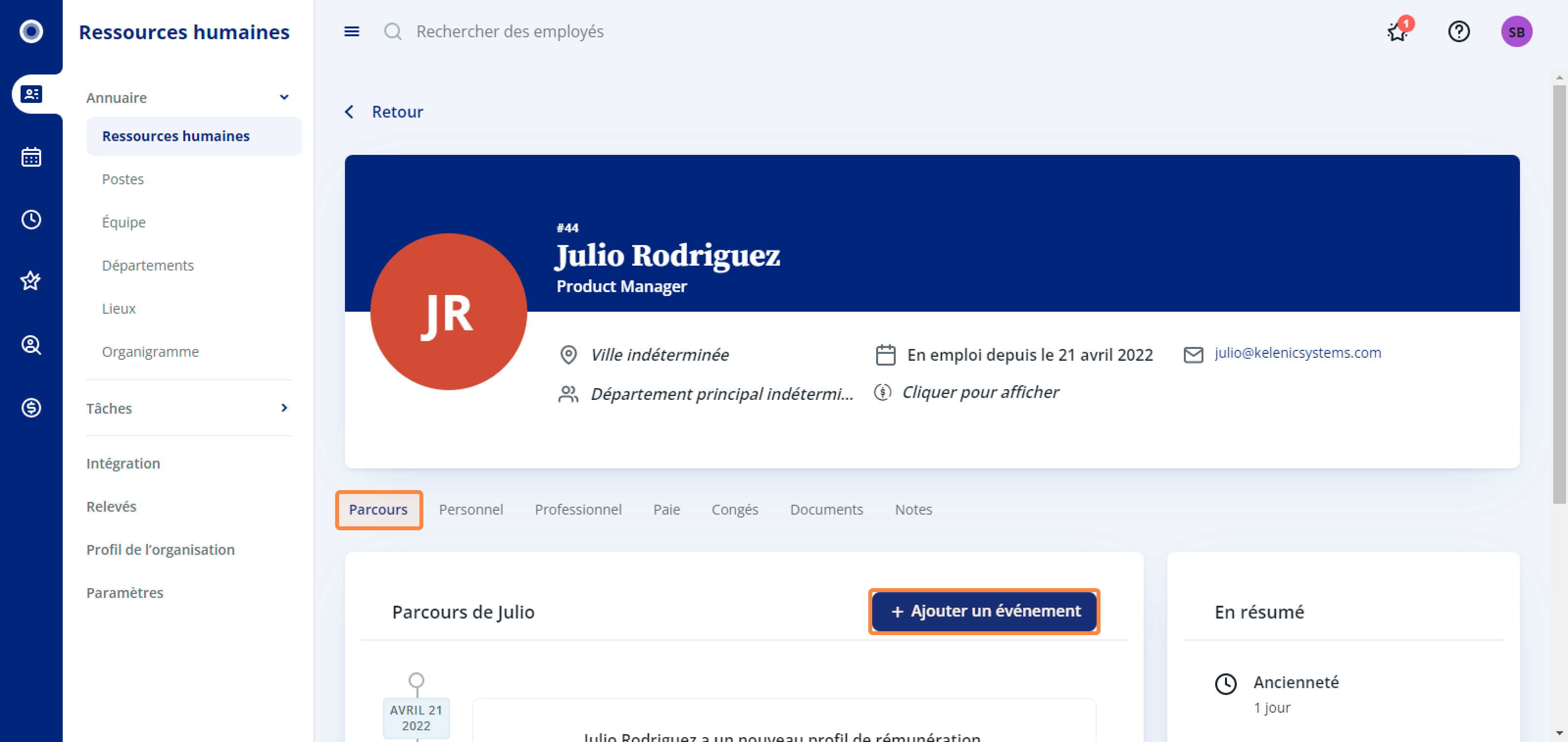The width and height of the screenshot is (1568, 742).
Task: Click the 'Product Manager' title text
Action: (x=621, y=287)
